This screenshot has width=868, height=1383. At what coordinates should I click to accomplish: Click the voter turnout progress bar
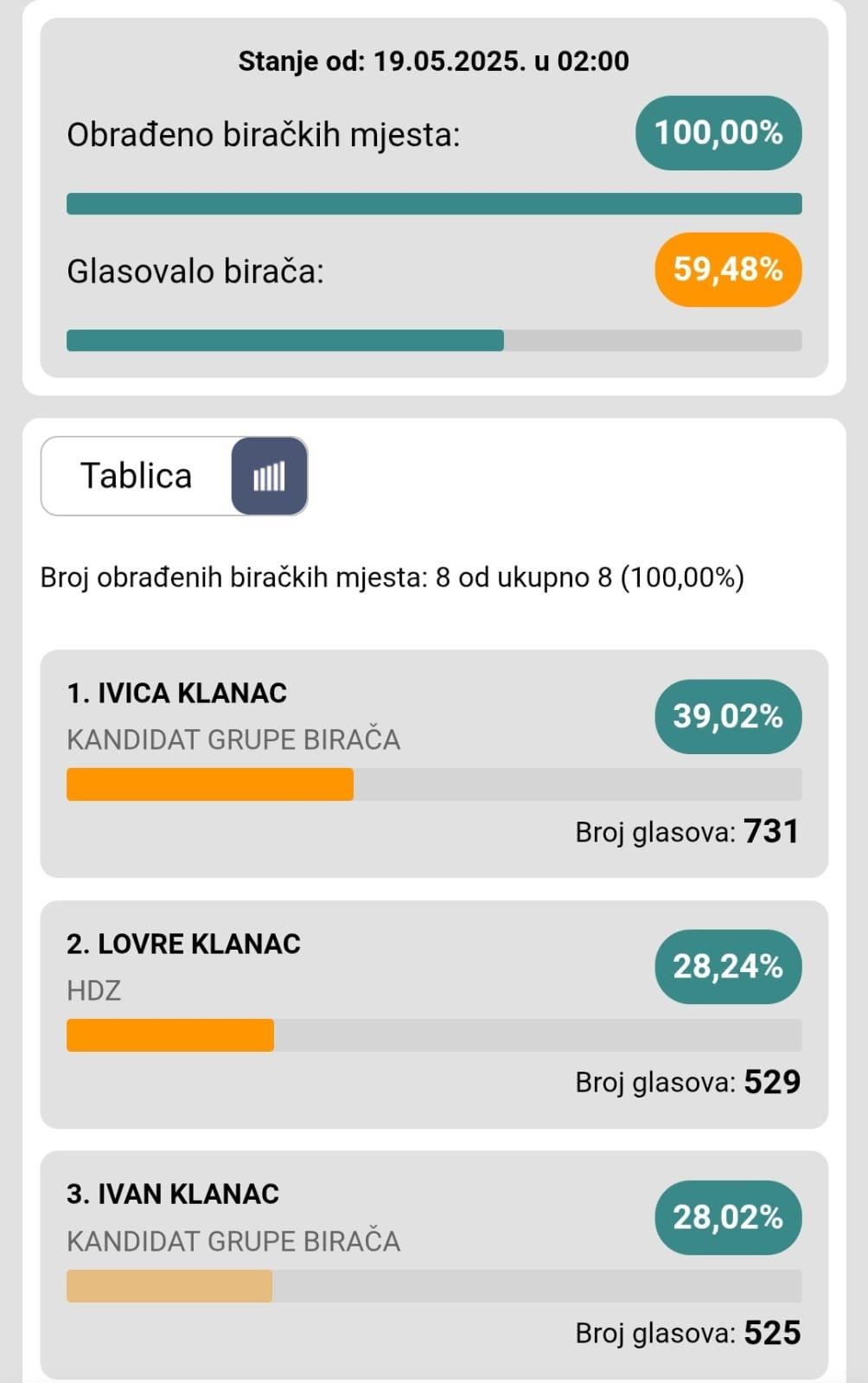click(x=434, y=341)
